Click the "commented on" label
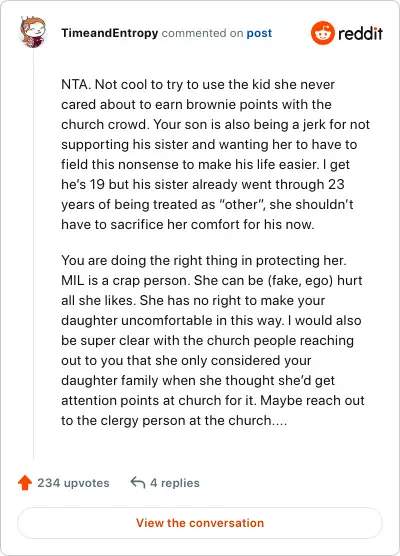 point(202,33)
